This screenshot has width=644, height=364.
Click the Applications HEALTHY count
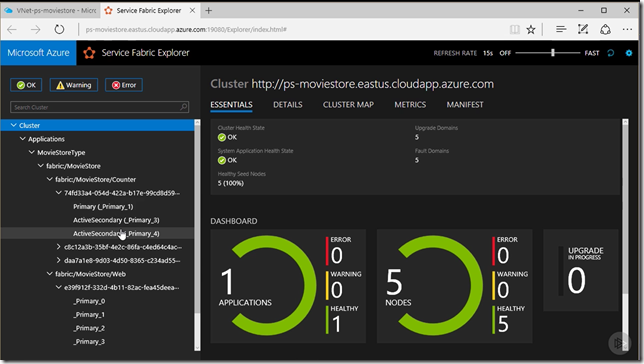click(336, 325)
